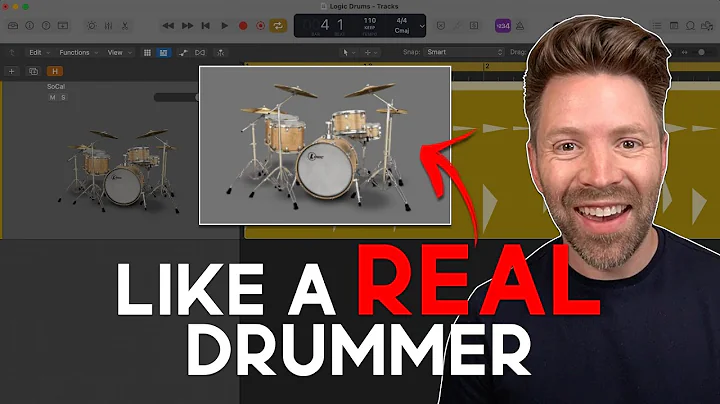Click the tempo value 110

[x=370, y=21]
